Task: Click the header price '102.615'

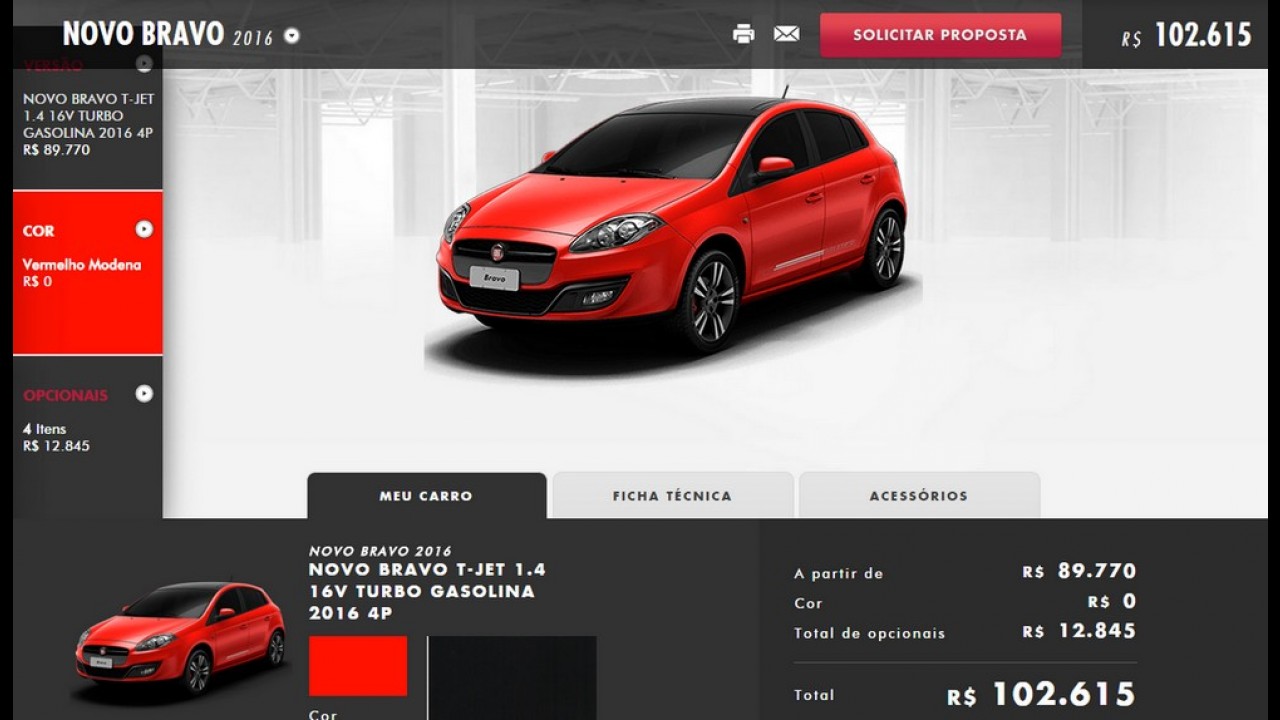Action: click(1203, 36)
